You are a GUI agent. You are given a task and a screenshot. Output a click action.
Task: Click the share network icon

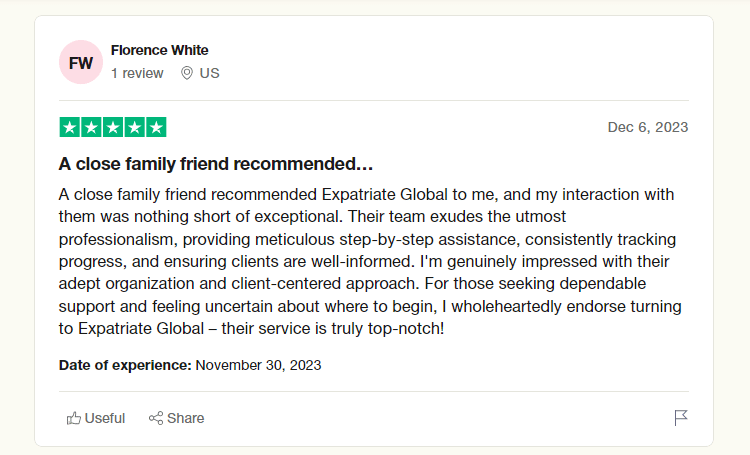click(x=156, y=418)
